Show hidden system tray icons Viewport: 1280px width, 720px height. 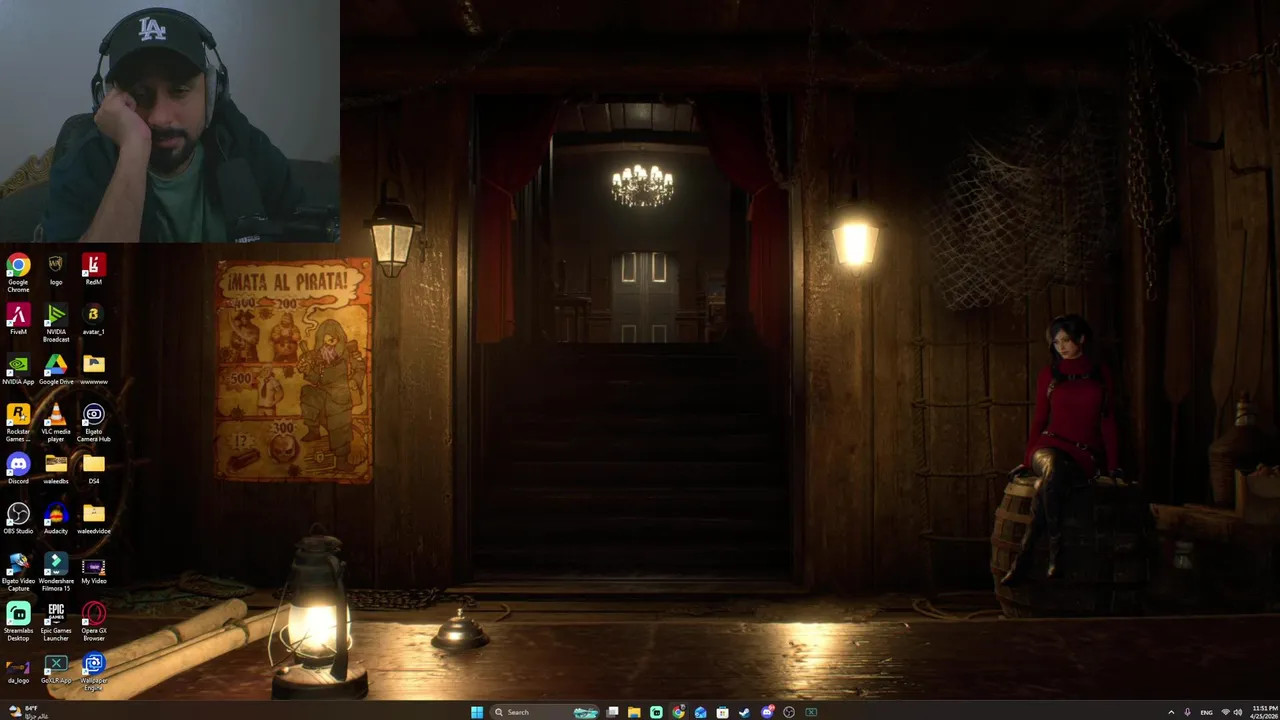pos(1171,712)
